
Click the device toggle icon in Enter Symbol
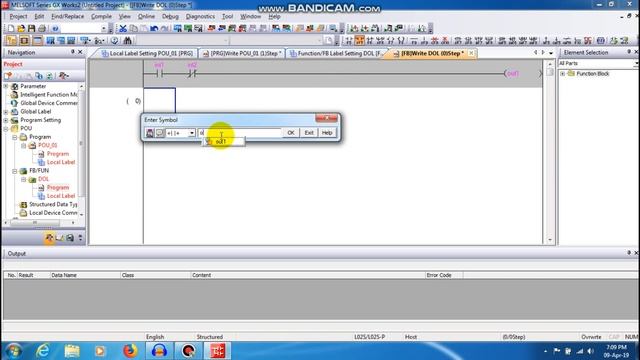click(150, 133)
